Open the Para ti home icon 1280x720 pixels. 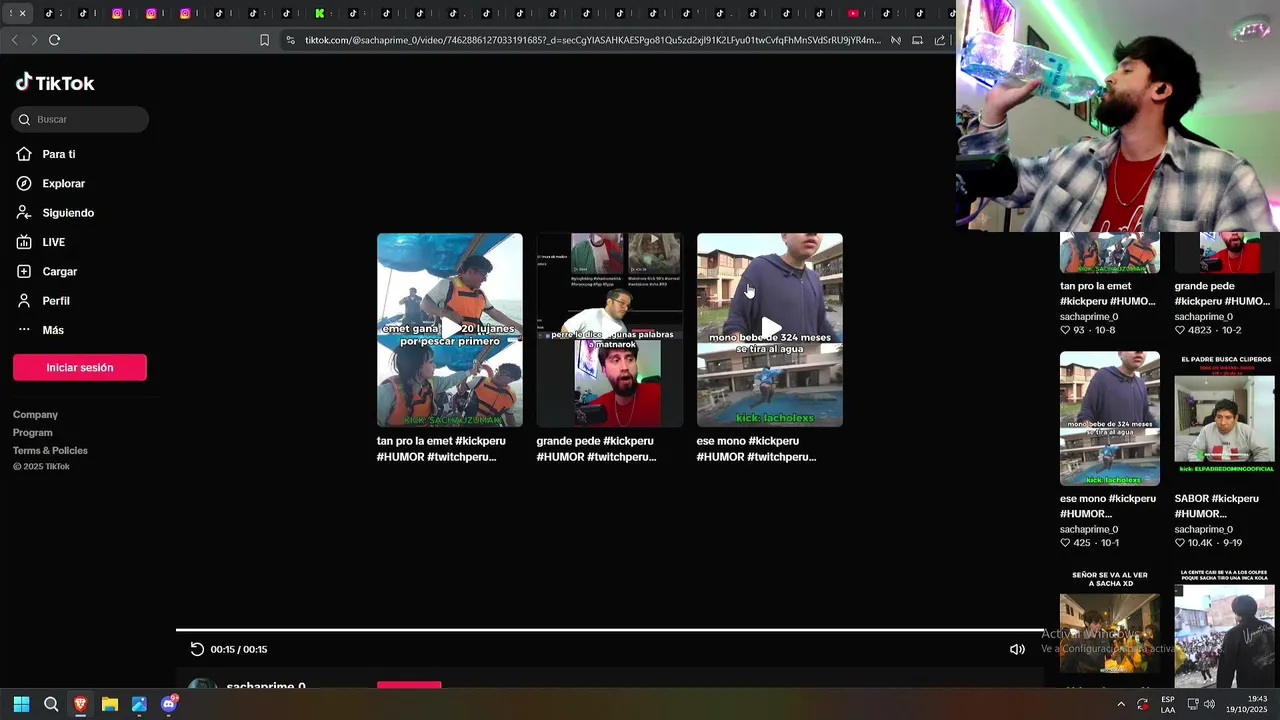point(24,154)
